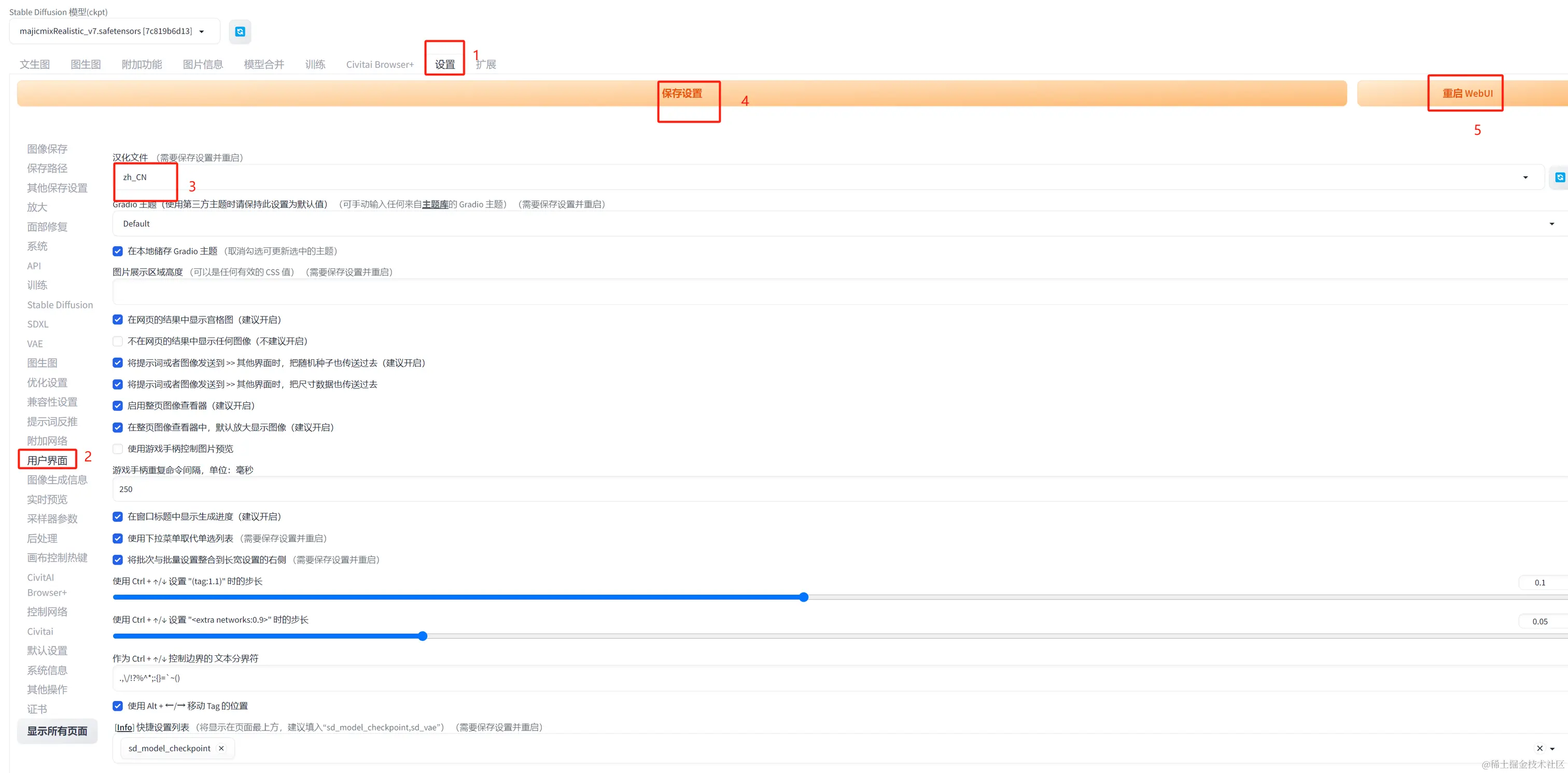
Task: Enable gamepad control for image preview
Action: point(118,448)
